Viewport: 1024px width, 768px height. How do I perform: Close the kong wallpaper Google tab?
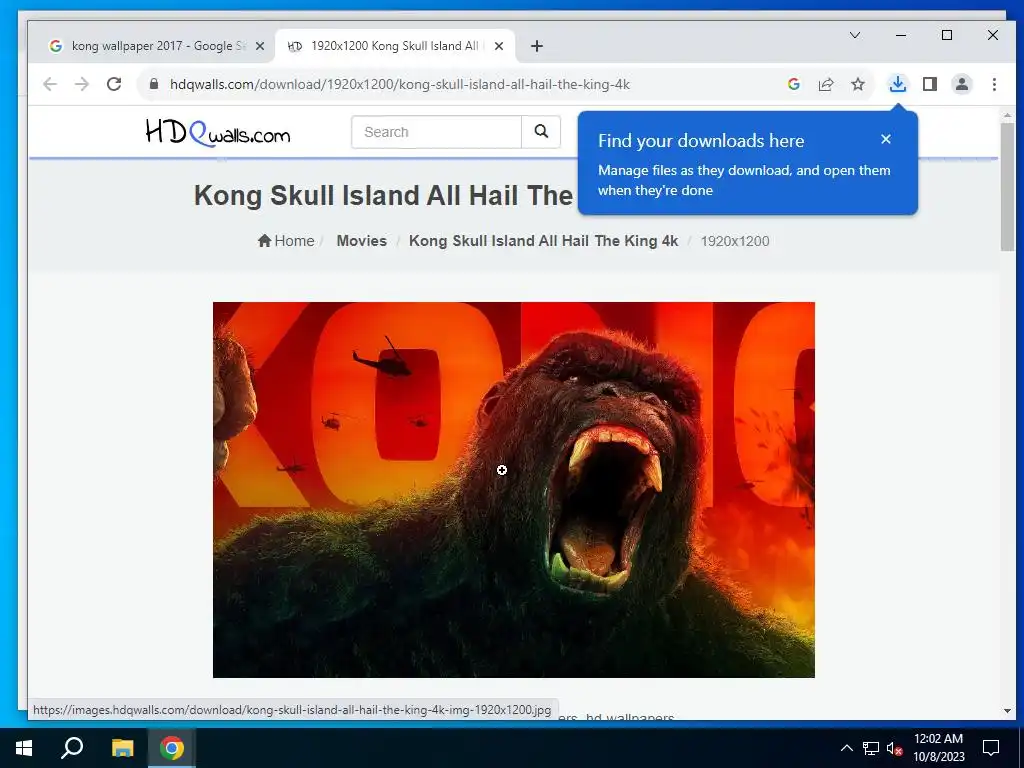pyautogui.click(x=260, y=46)
